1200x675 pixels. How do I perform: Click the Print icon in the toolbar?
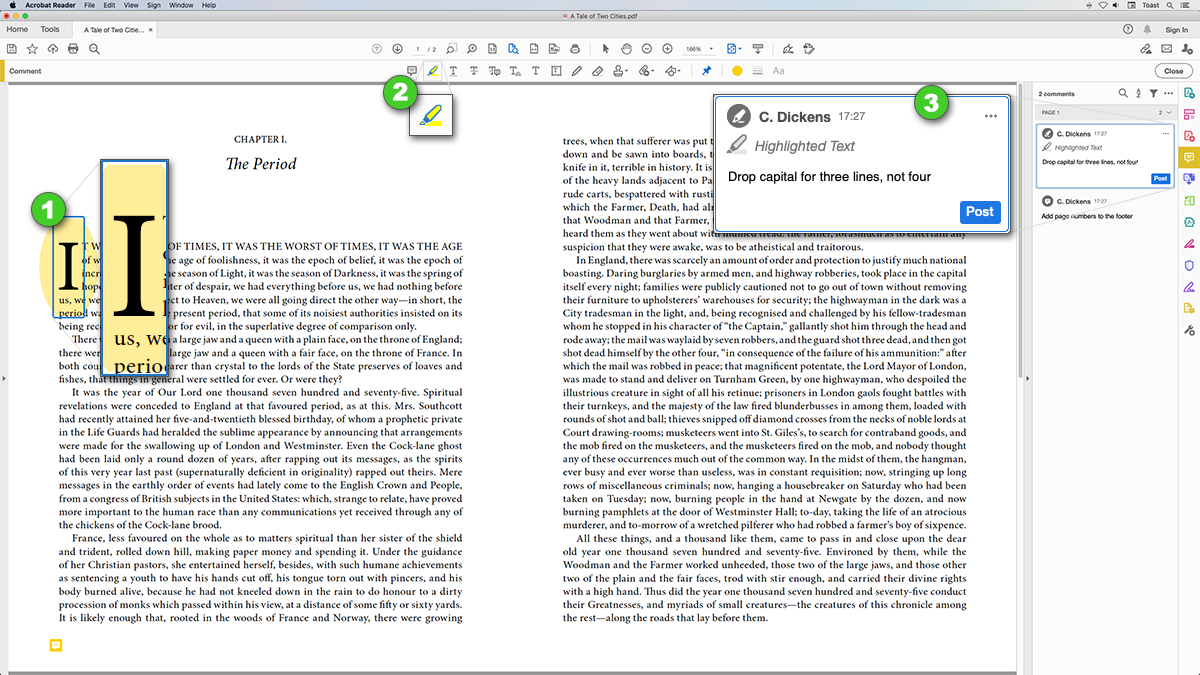[73, 49]
